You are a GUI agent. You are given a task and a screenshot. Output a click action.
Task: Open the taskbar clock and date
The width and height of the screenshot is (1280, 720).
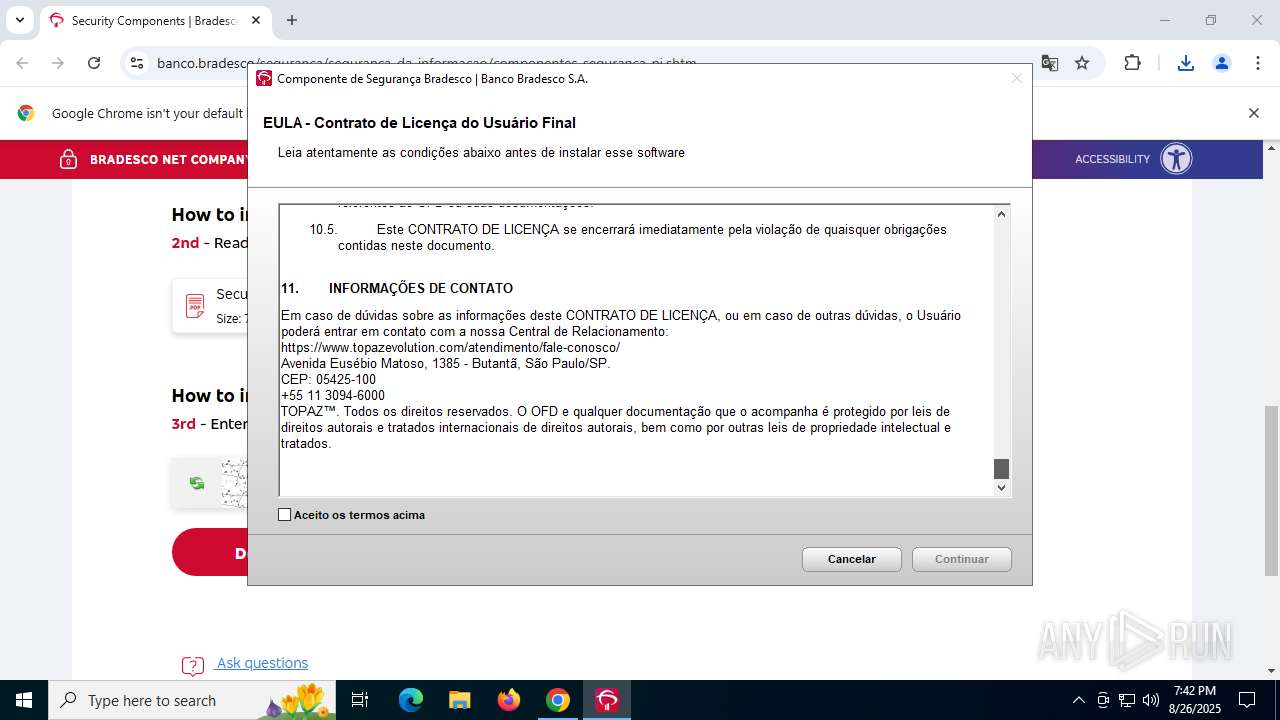[x=1195, y=700]
